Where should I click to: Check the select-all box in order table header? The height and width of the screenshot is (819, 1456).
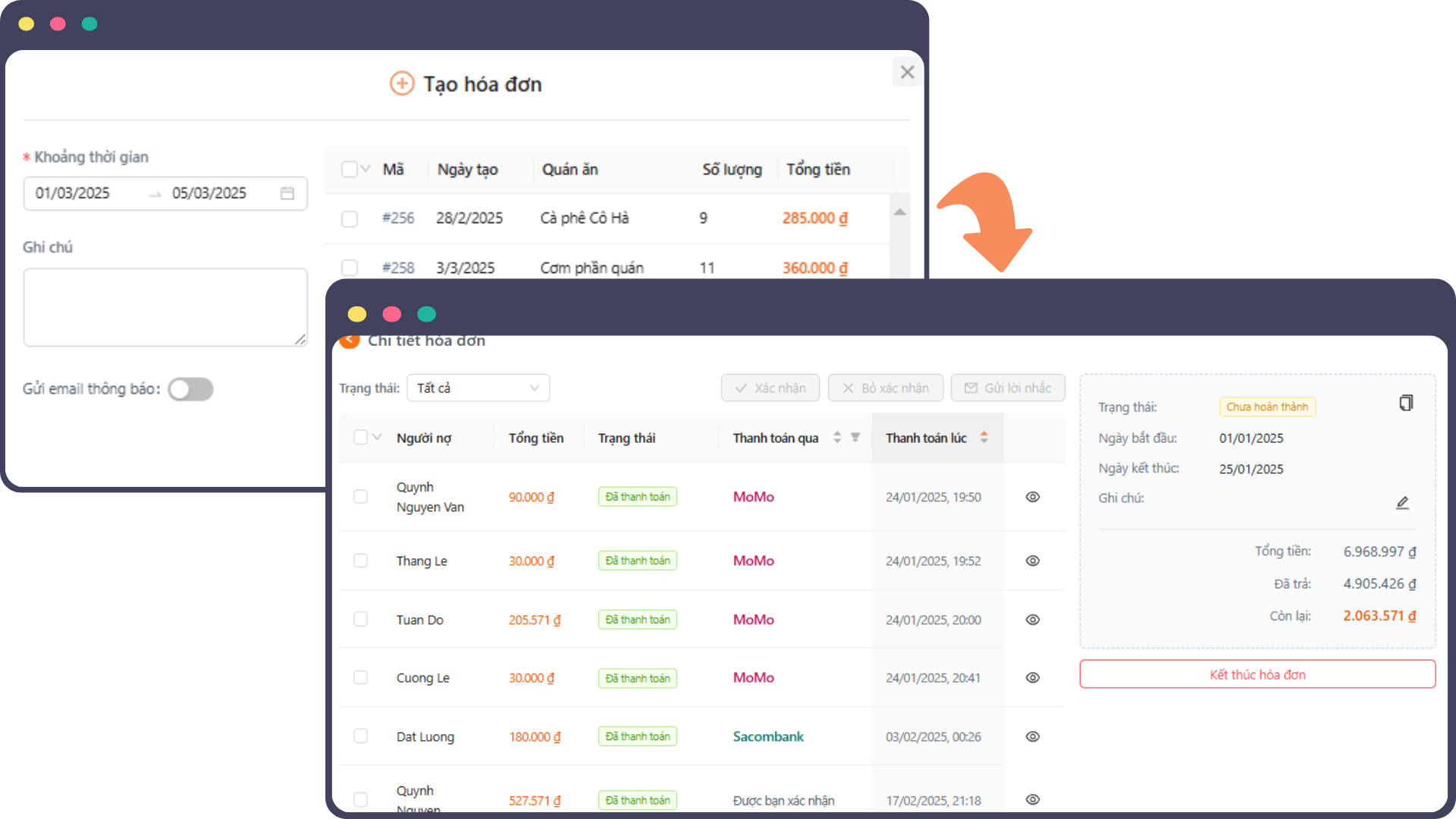point(349,169)
